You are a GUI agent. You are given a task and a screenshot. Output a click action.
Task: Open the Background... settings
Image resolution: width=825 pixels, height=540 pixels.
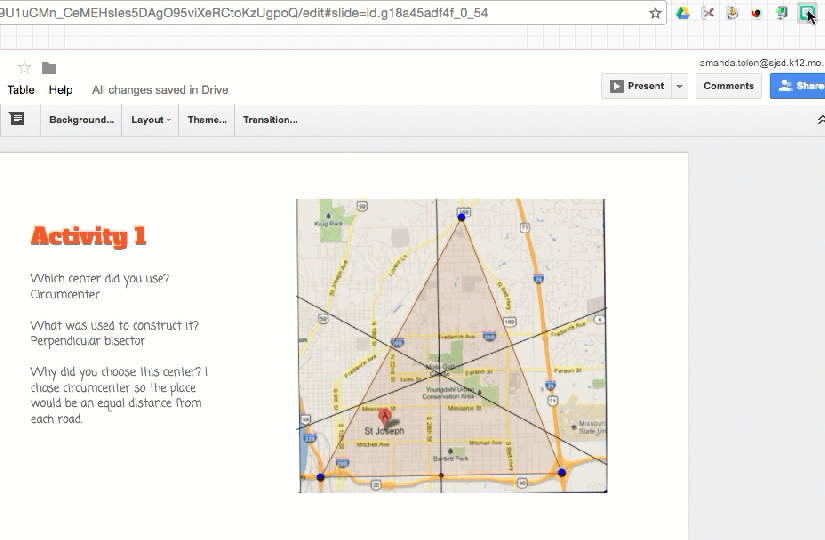point(81,120)
